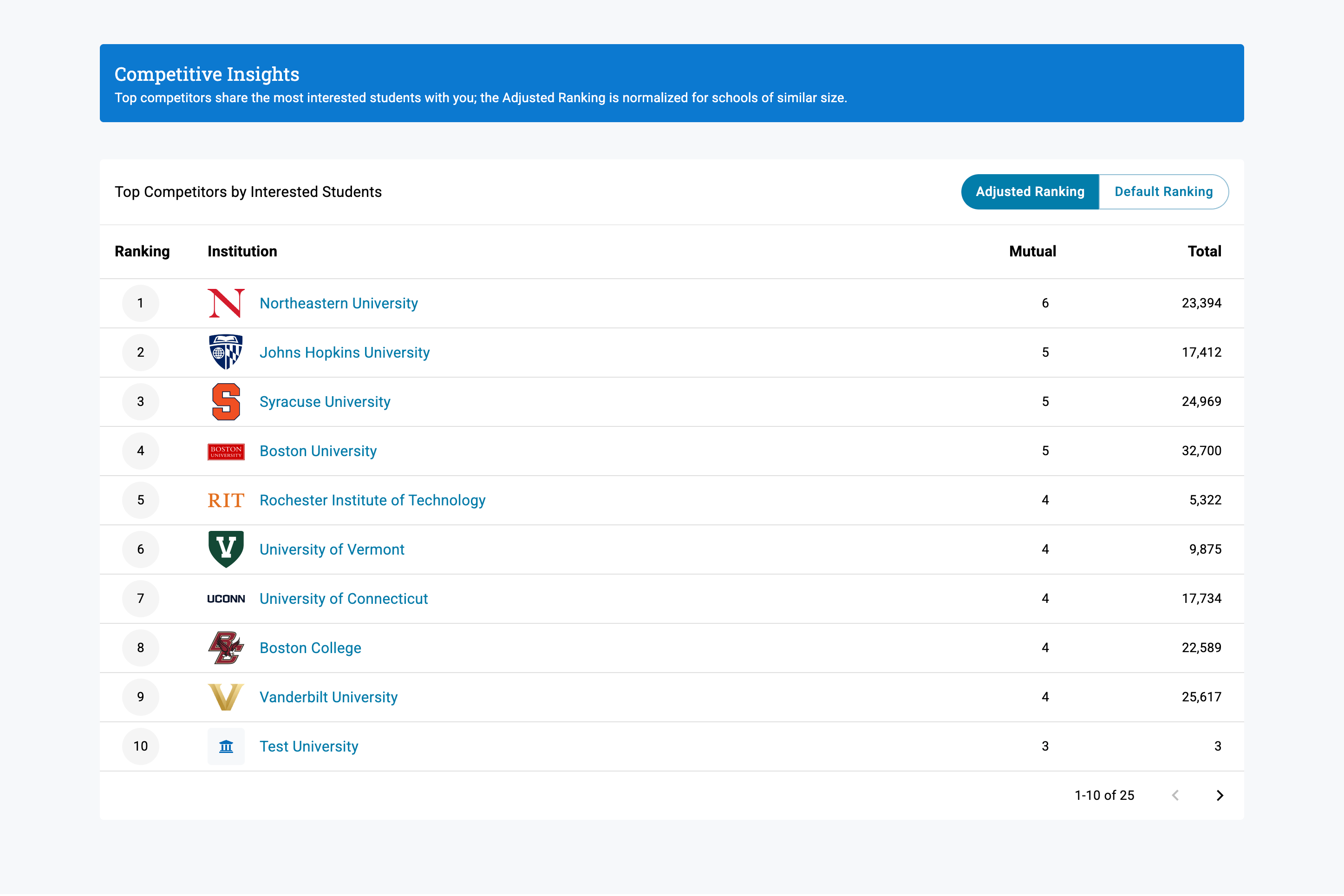Viewport: 1344px width, 896px height.
Task: Click the ranking badge number 10
Action: click(x=141, y=746)
